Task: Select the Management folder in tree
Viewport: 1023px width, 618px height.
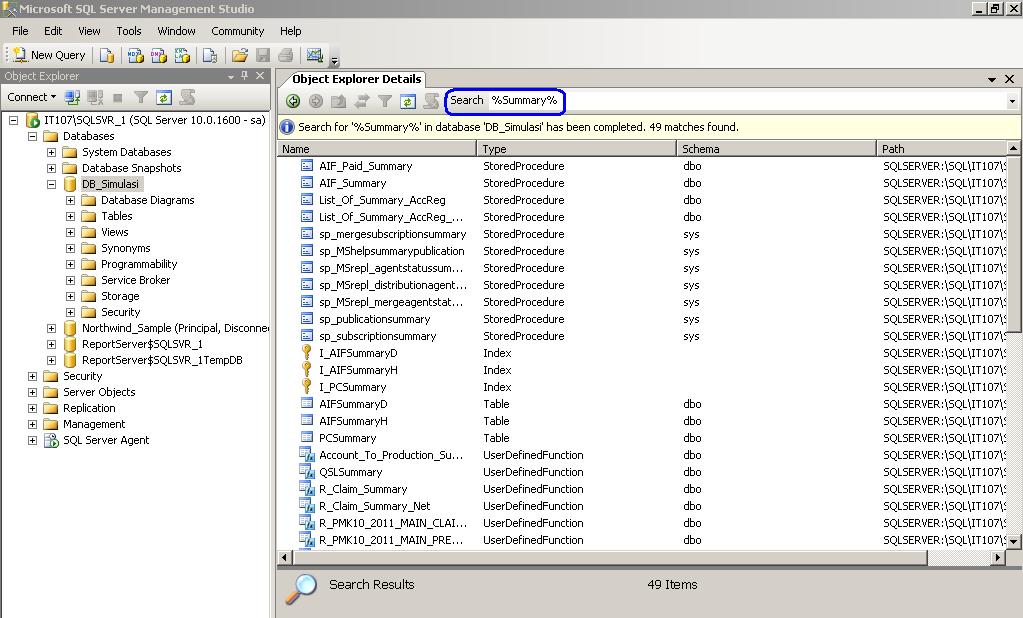Action: click(94, 424)
